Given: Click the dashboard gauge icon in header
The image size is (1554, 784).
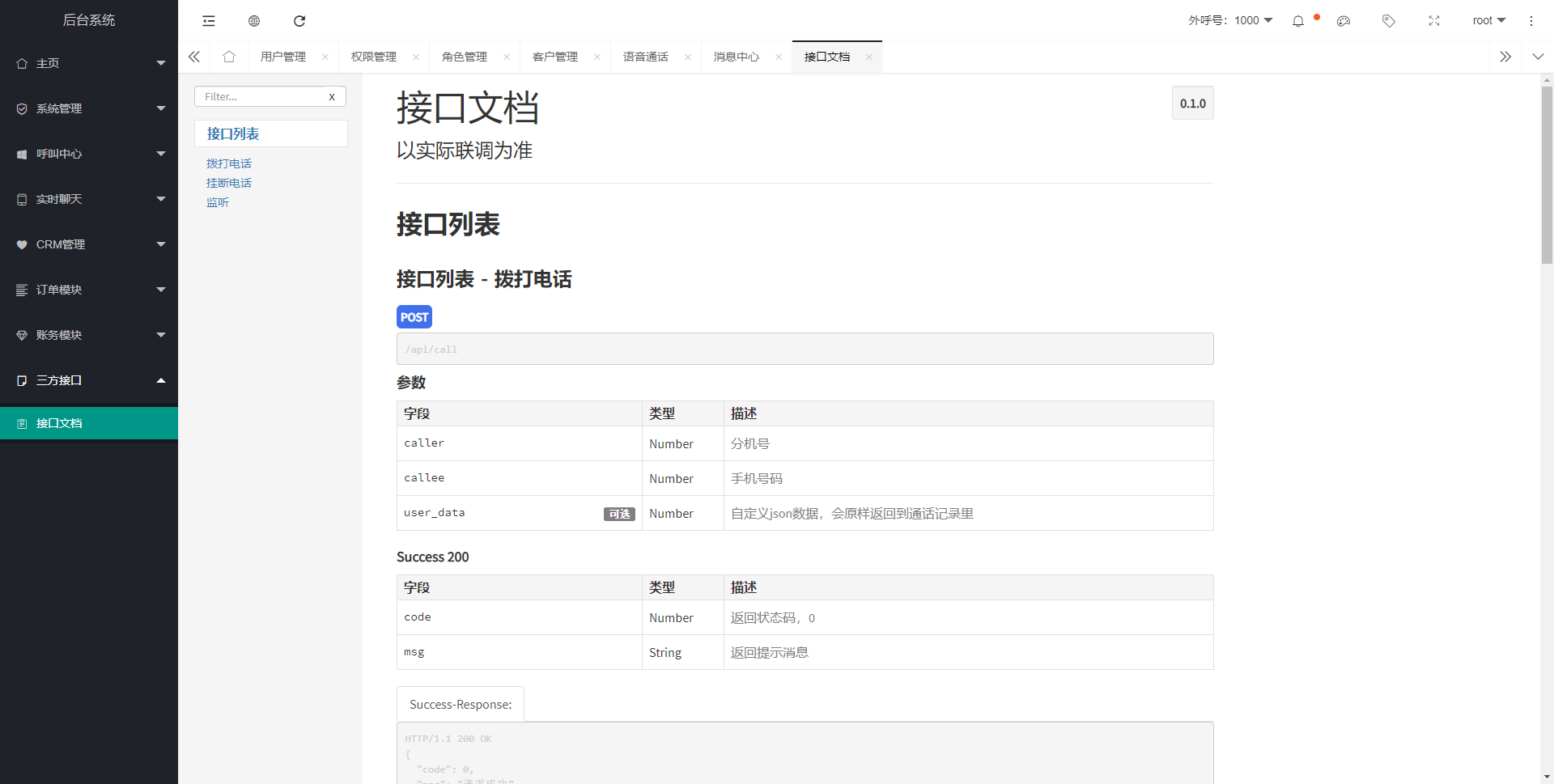Looking at the screenshot, I should pos(1344,21).
